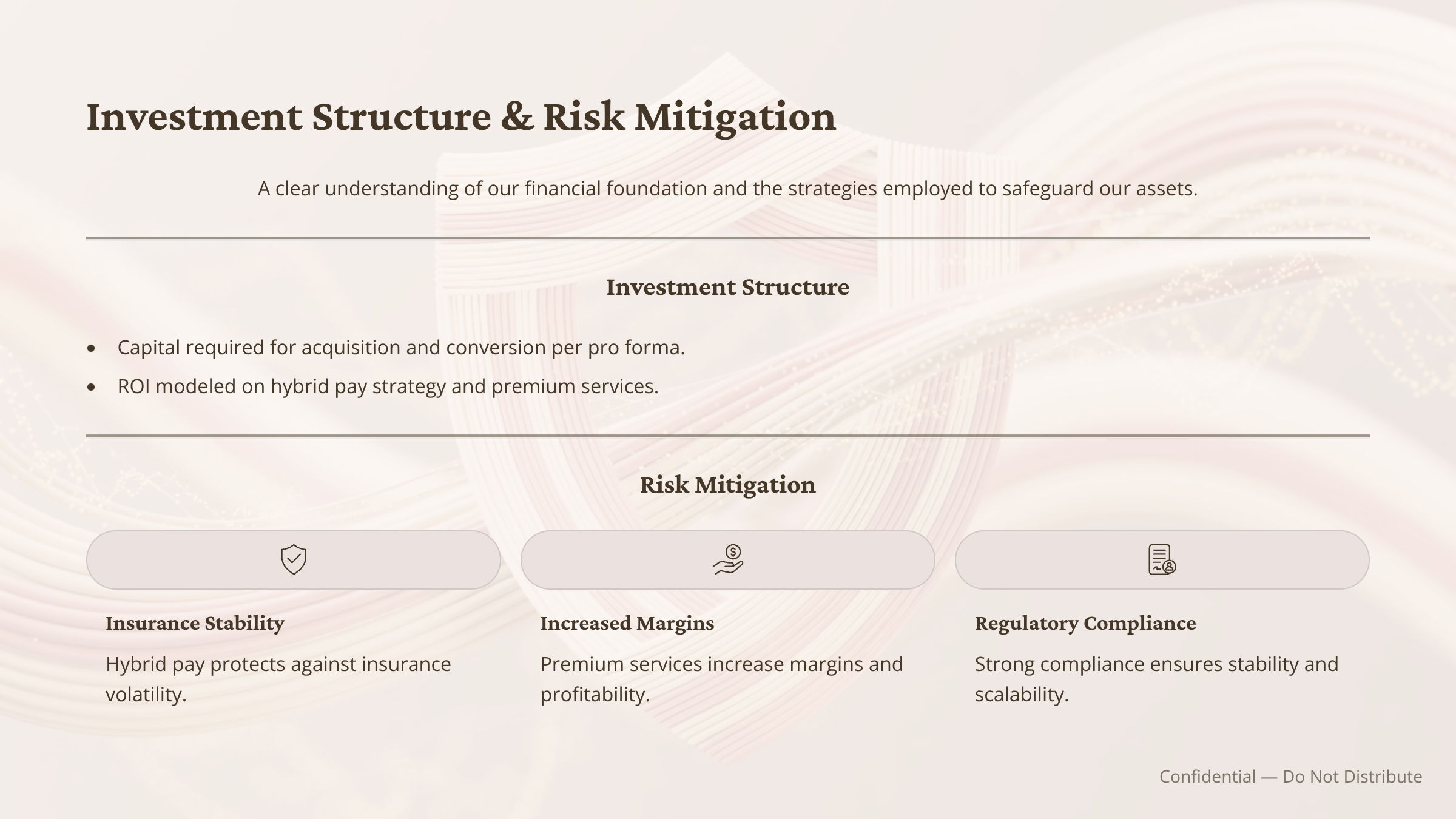The width and height of the screenshot is (1456, 819).
Task: Click the 'Insurance Stability' heading
Action: pyautogui.click(x=195, y=623)
